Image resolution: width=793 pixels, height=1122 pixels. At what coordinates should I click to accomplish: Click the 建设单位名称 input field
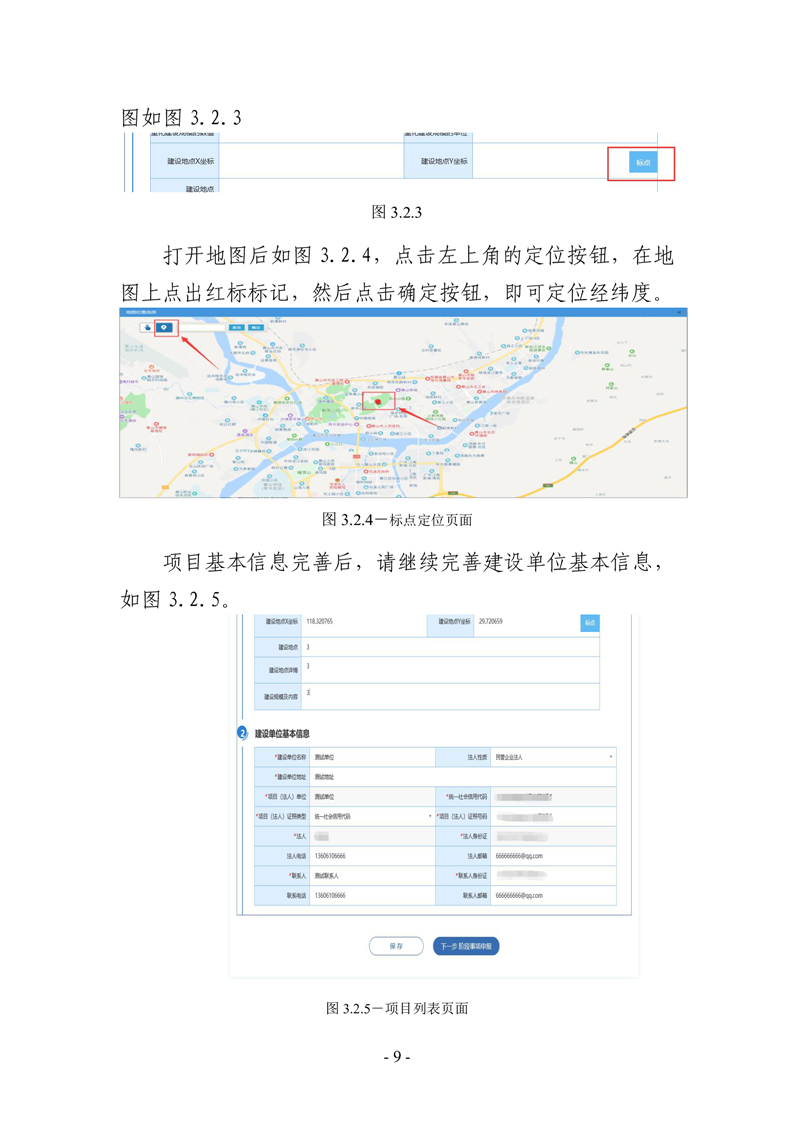(372, 756)
